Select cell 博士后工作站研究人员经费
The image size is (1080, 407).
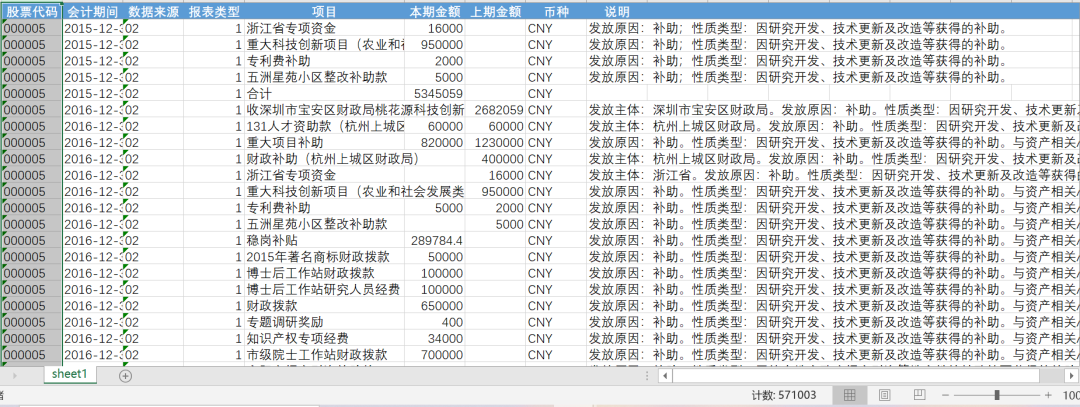[324, 289]
